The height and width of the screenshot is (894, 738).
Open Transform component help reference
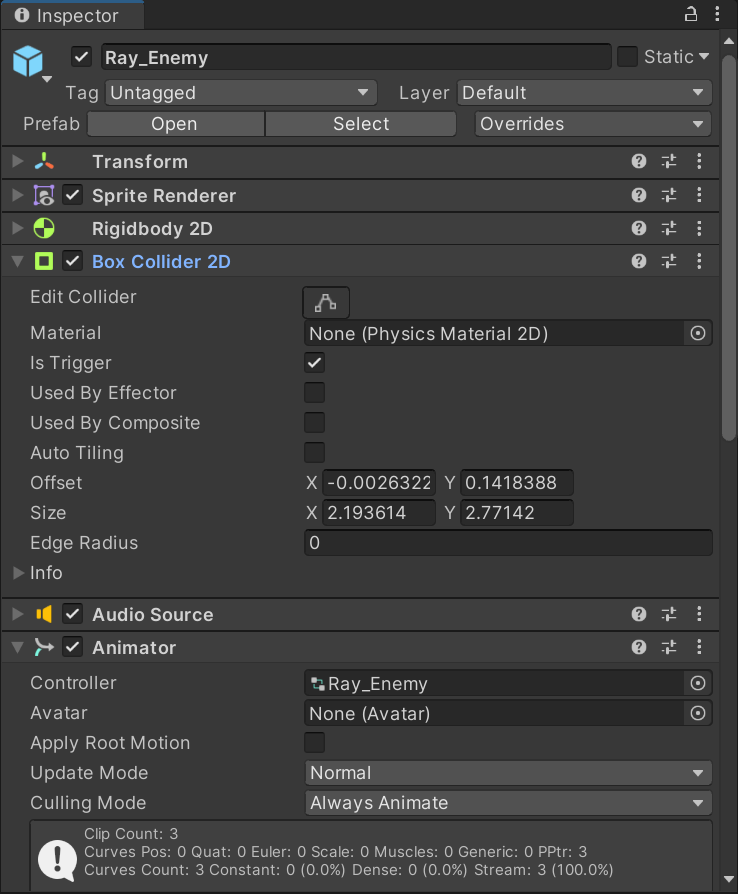639,161
